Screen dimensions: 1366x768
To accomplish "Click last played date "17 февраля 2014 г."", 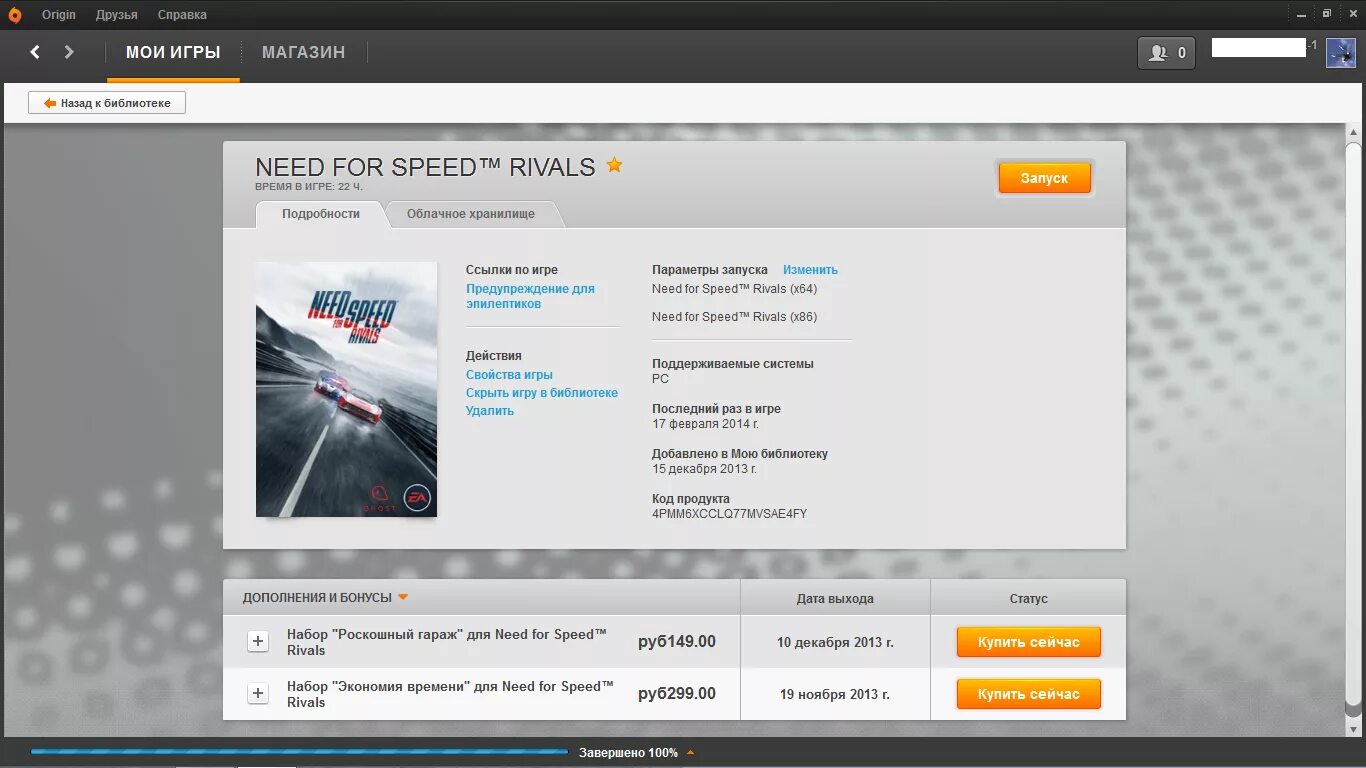I will [x=704, y=424].
